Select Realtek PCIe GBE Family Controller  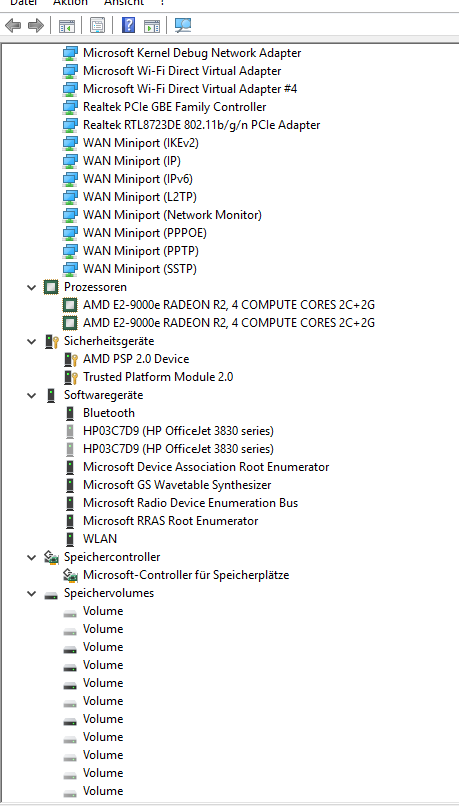click(x=175, y=107)
